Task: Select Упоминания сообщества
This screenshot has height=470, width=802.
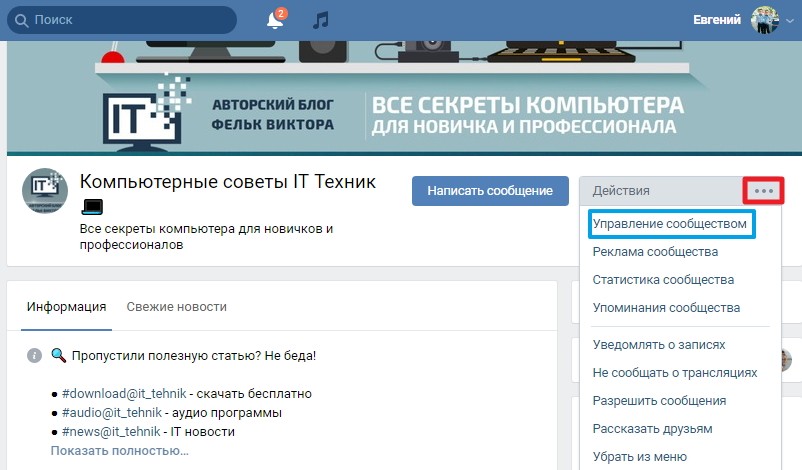Action: pyautogui.click(x=666, y=307)
